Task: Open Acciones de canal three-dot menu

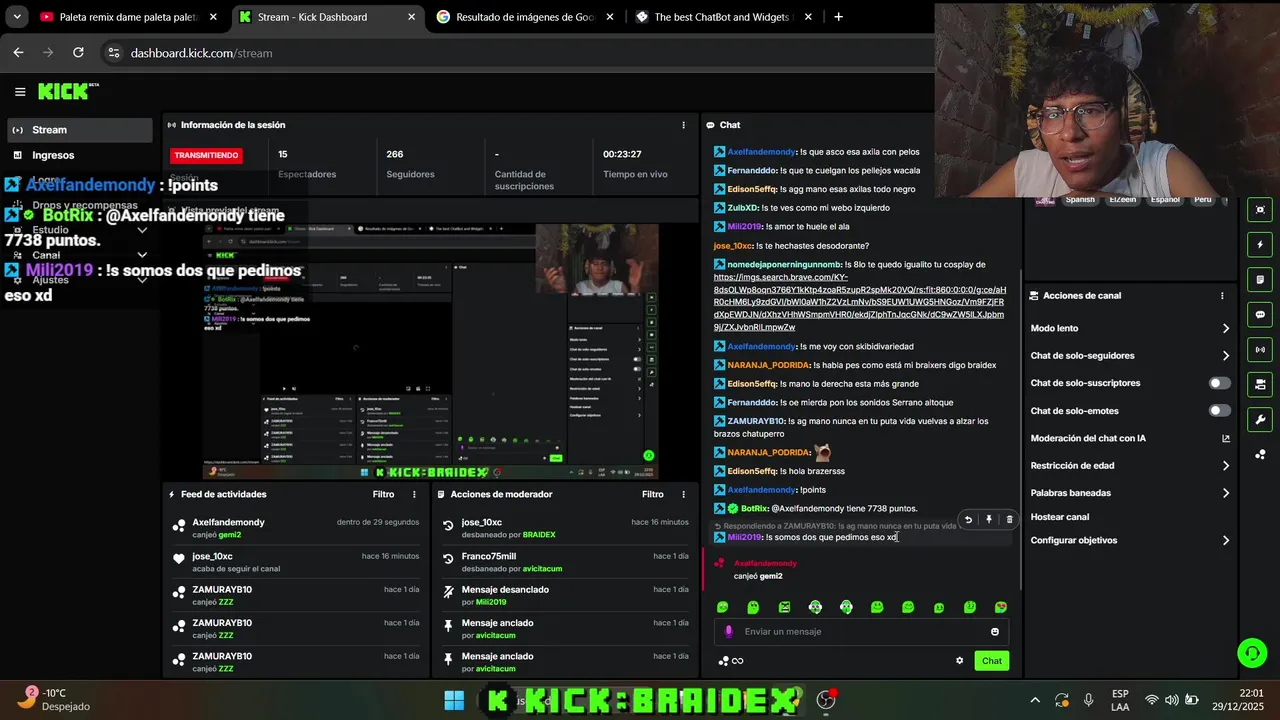Action: pyautogui.click(x=1222, y=296)
